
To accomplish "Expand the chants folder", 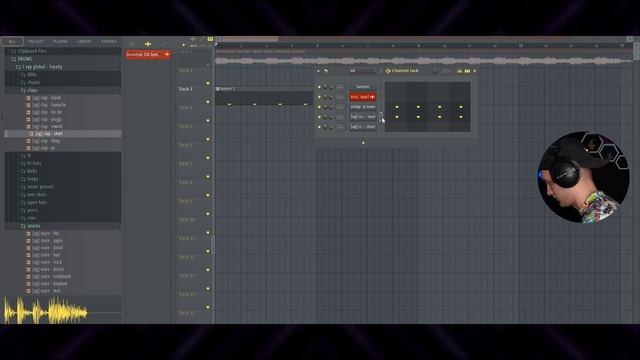I will (30, 82).
